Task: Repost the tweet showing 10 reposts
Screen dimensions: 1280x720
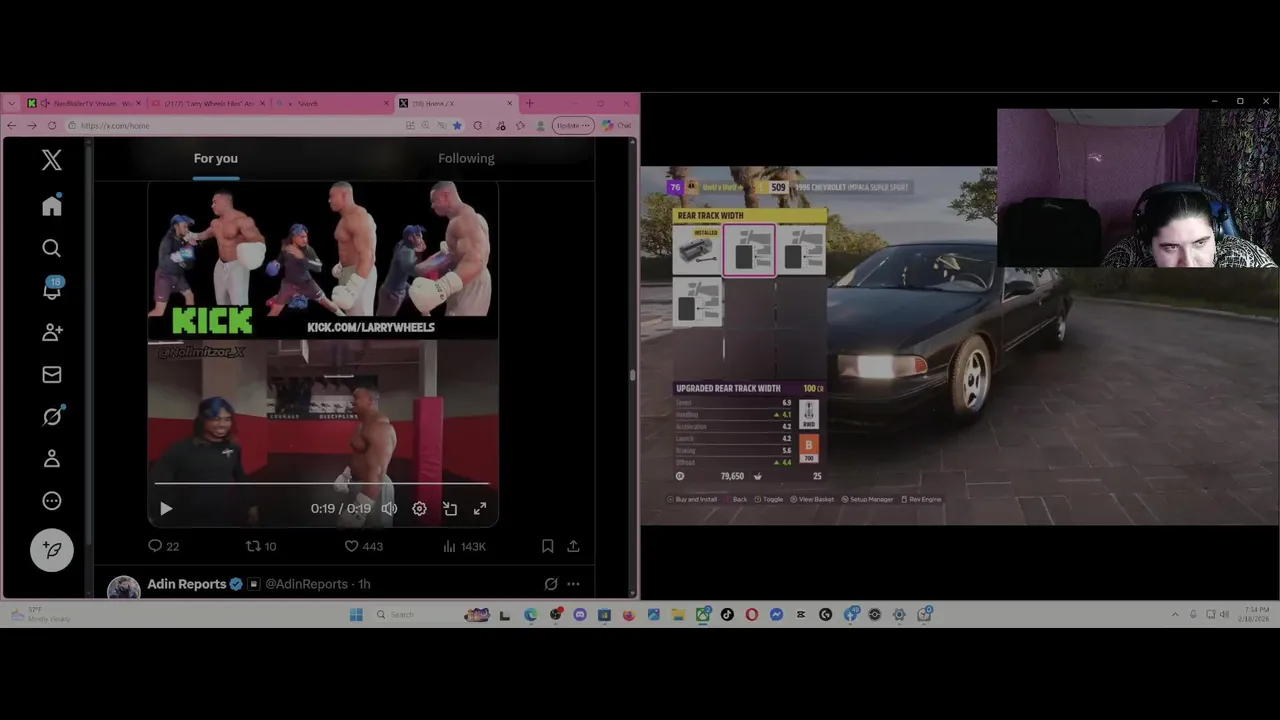Action: pos(261,546)
